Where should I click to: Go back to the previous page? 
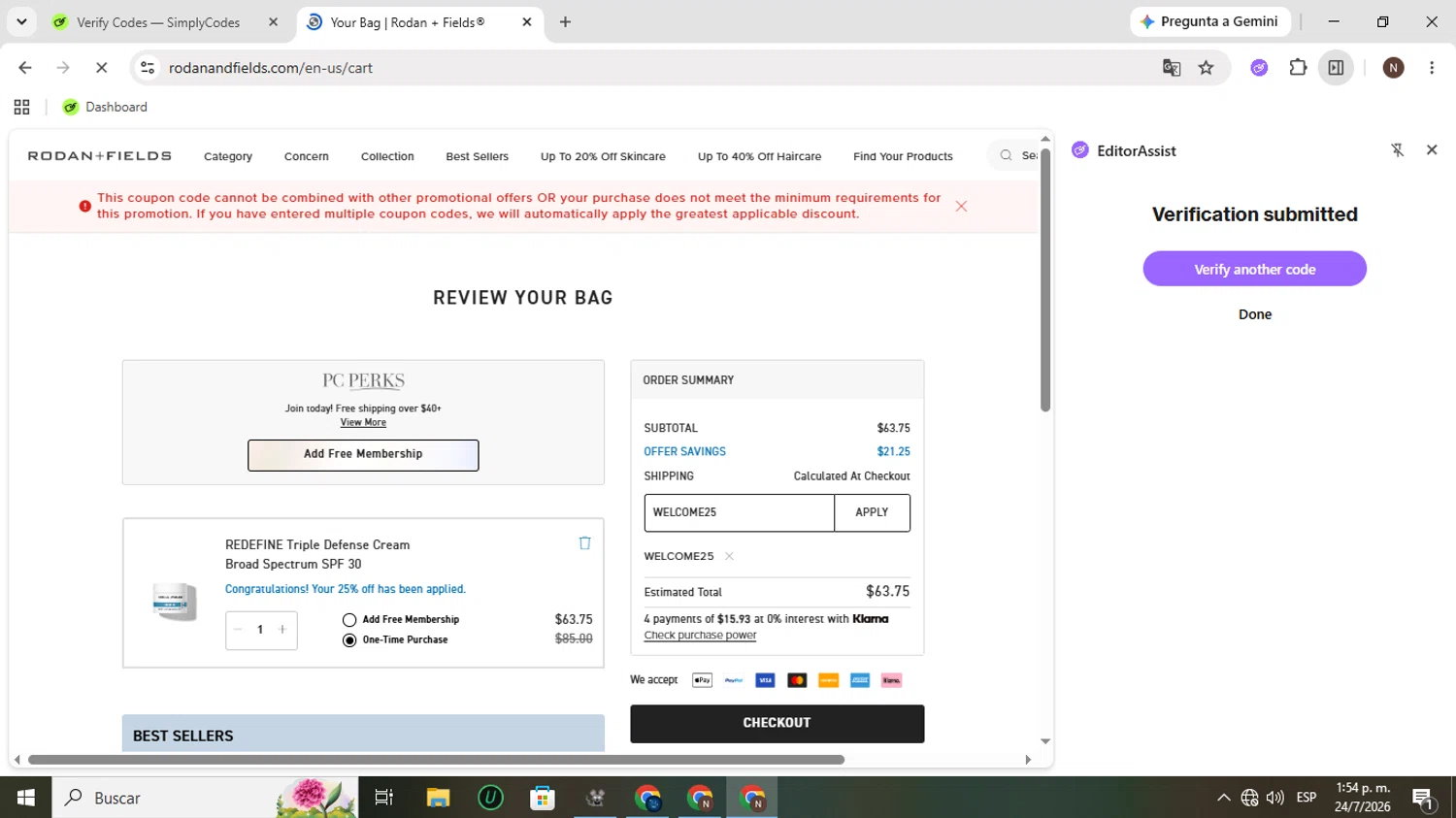(25, 68)
